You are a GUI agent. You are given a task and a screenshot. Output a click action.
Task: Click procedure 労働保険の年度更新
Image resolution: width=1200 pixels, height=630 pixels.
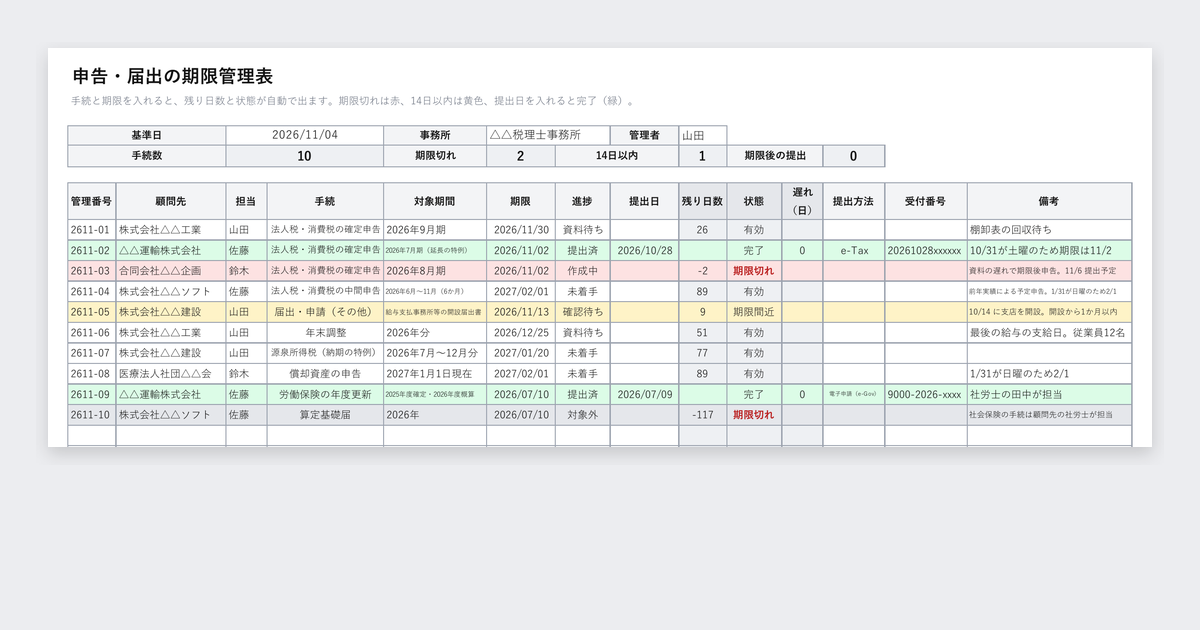coord(325,395)
